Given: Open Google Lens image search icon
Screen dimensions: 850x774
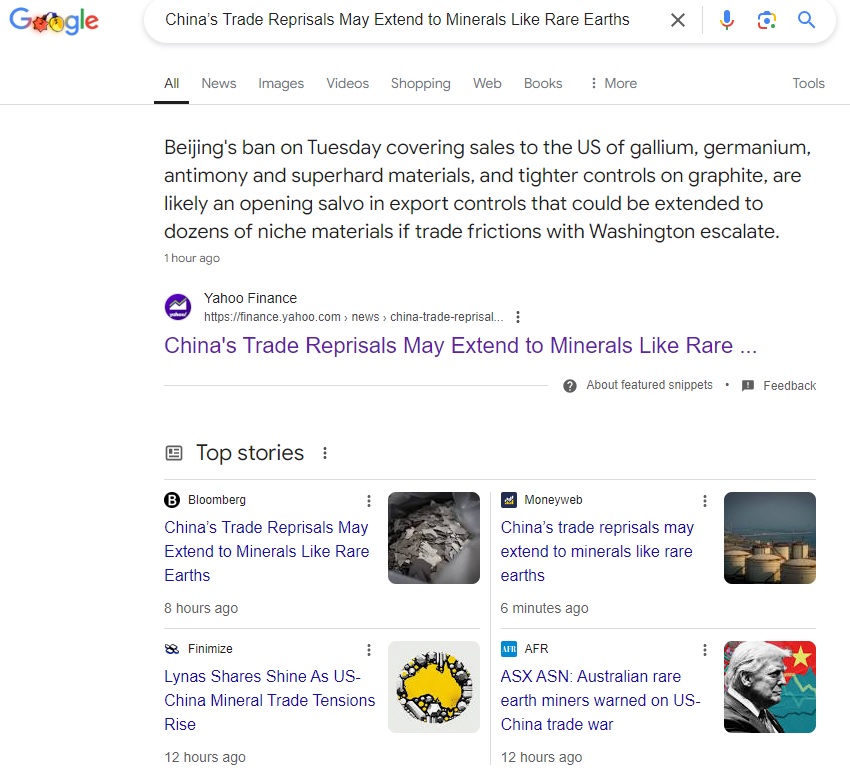Looking at the screenshot, I should point(767,20).
